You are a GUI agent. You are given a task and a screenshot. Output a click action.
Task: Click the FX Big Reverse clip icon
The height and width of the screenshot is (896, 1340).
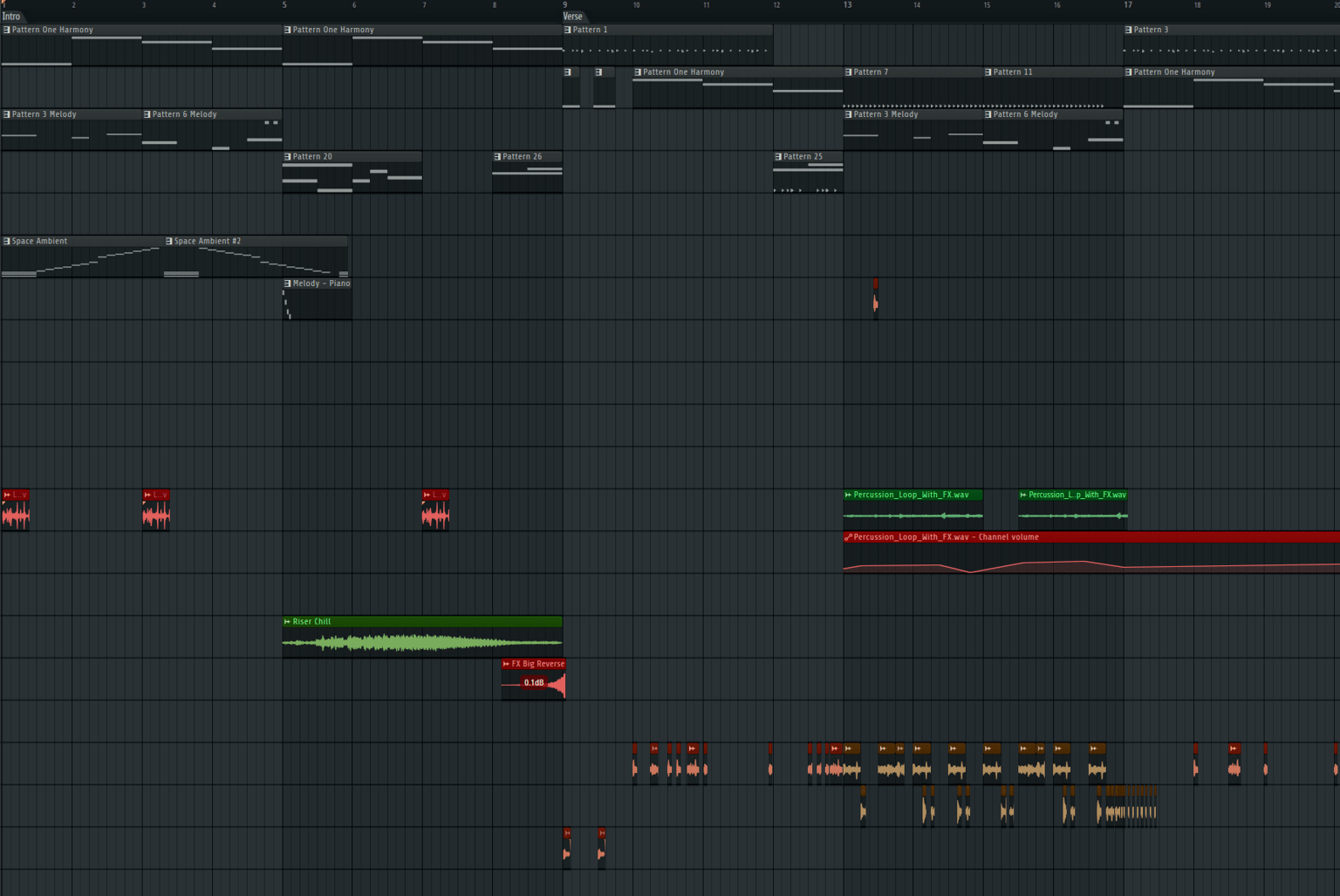[x=506, y=664]
